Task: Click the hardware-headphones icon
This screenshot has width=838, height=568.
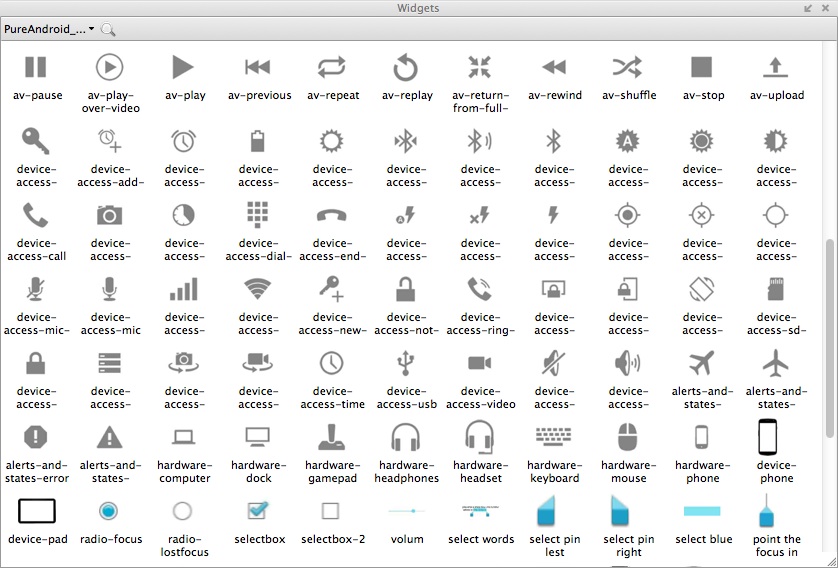Action: coord(406,437)
